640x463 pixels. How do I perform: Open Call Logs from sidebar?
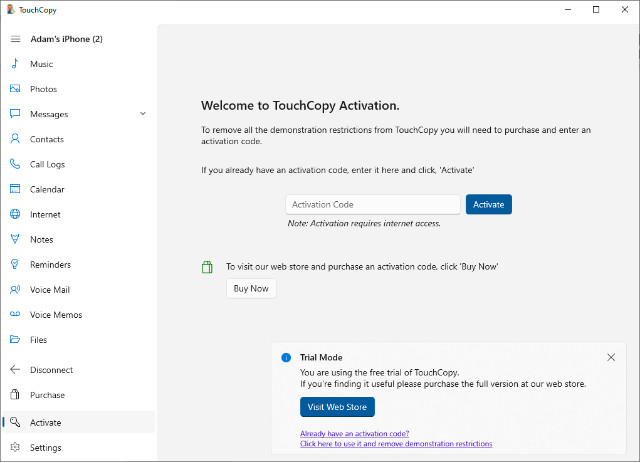[x=79, y=164]
